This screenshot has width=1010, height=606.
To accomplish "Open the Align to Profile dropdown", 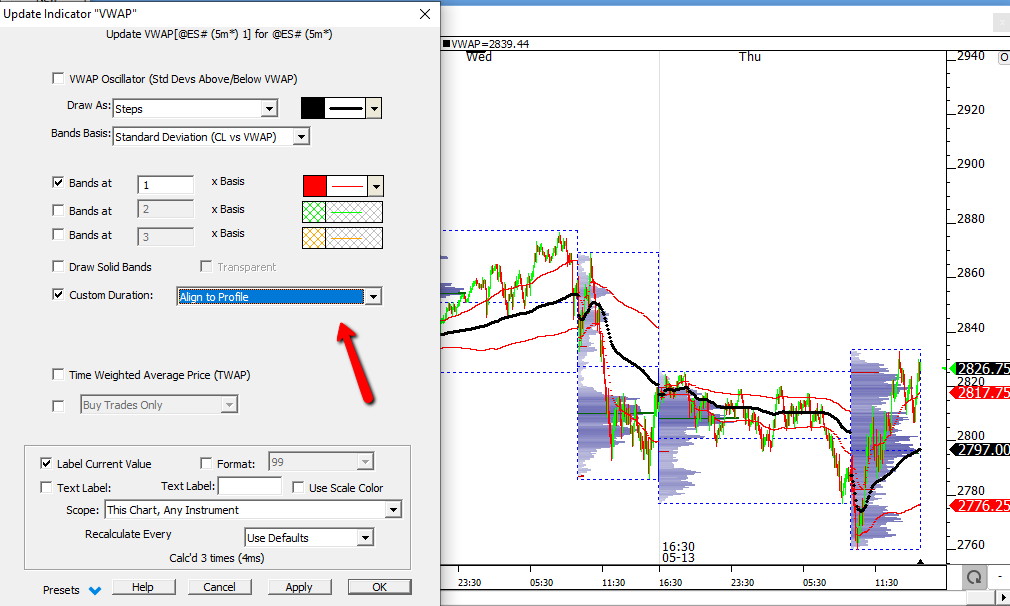I will tap(372, 296).
